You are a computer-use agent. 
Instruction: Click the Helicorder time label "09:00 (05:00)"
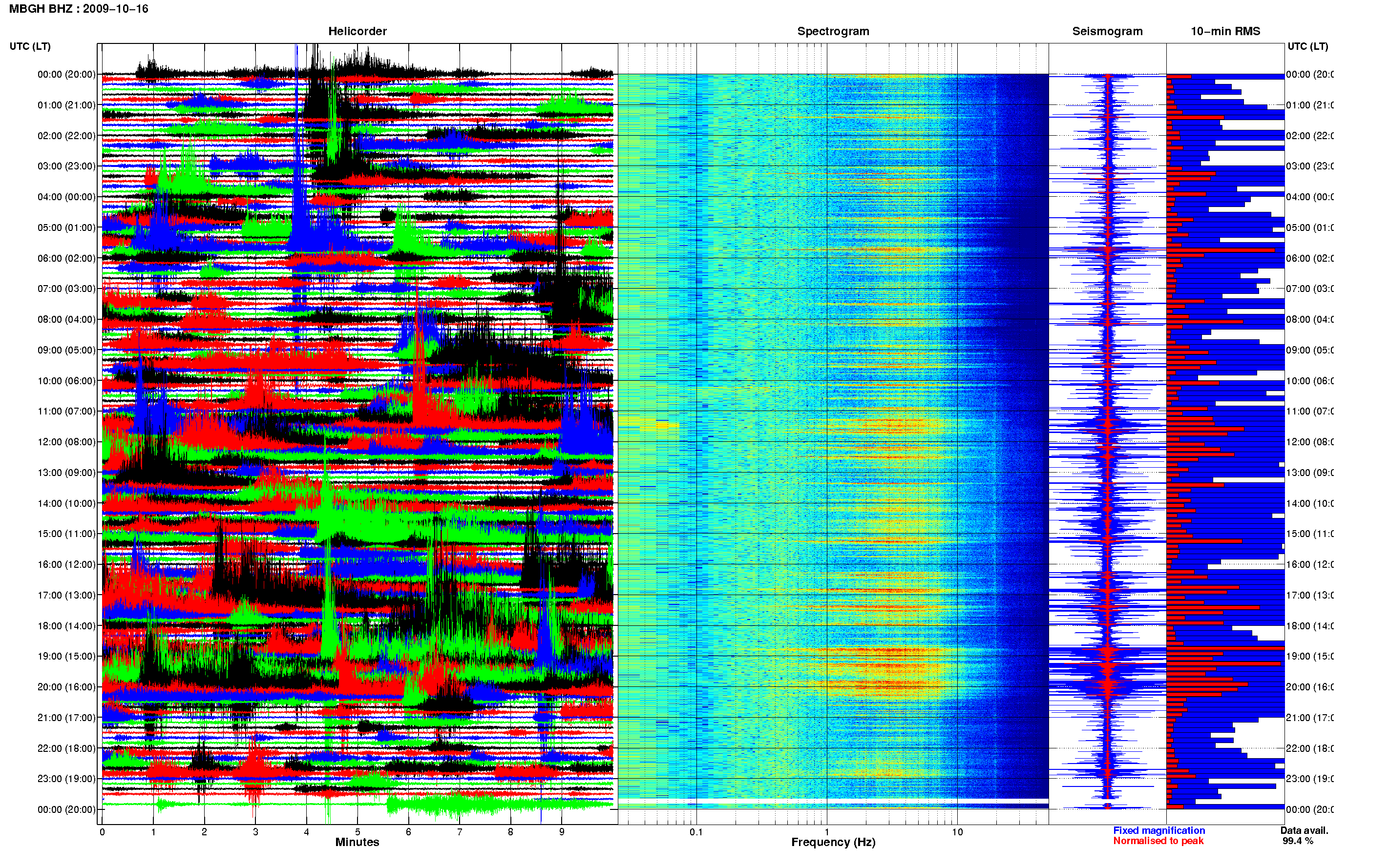point(66,350)
